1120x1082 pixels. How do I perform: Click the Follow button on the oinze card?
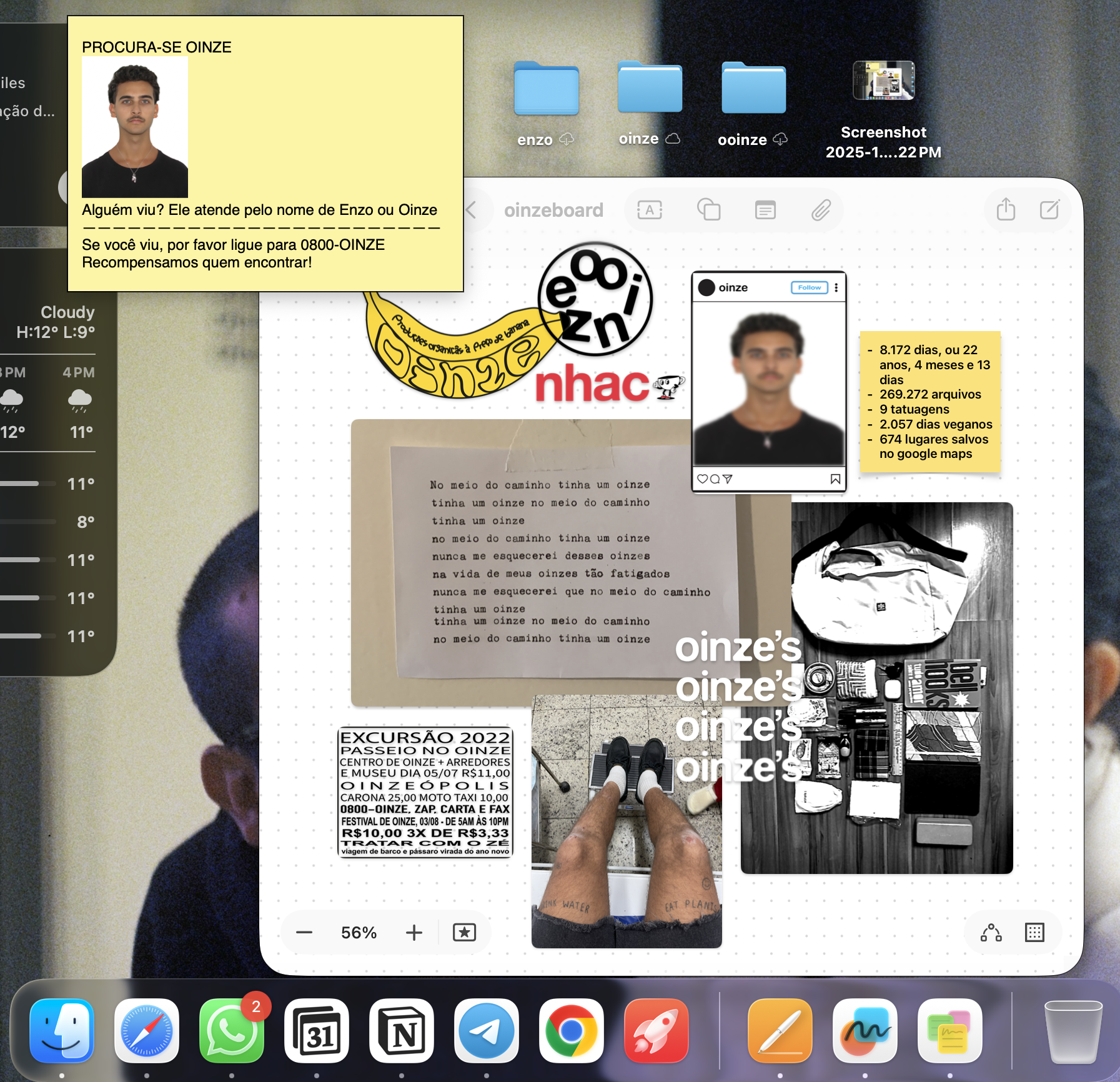pyautogui.click(x=810, y=287)
